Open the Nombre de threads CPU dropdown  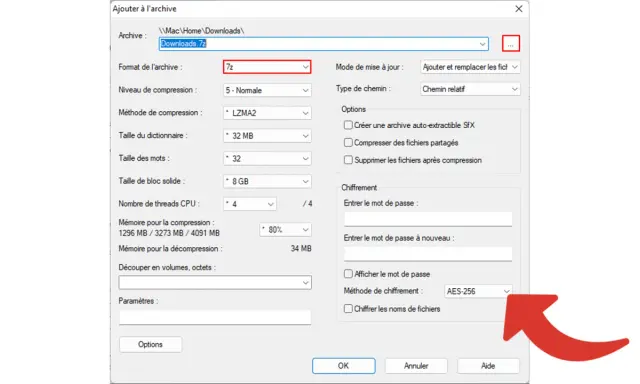[x=250, y=204]
